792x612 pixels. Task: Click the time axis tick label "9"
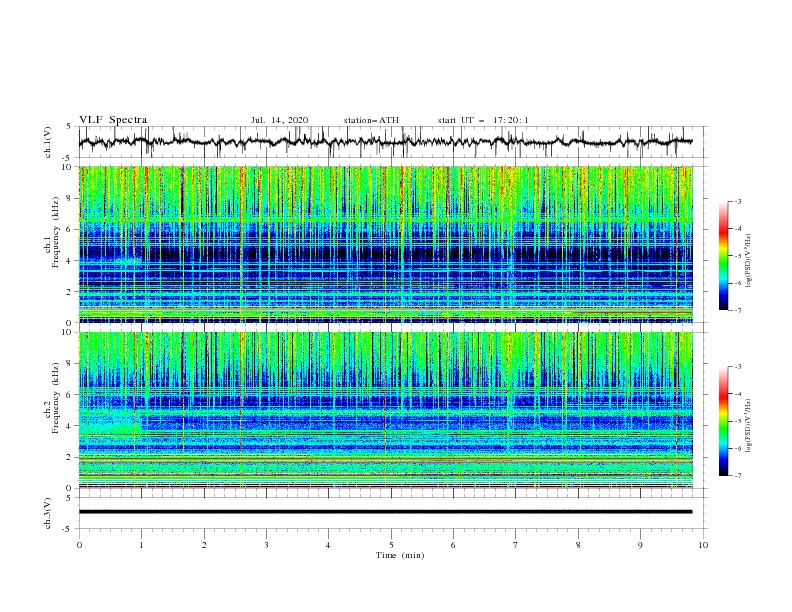[640, 545]
